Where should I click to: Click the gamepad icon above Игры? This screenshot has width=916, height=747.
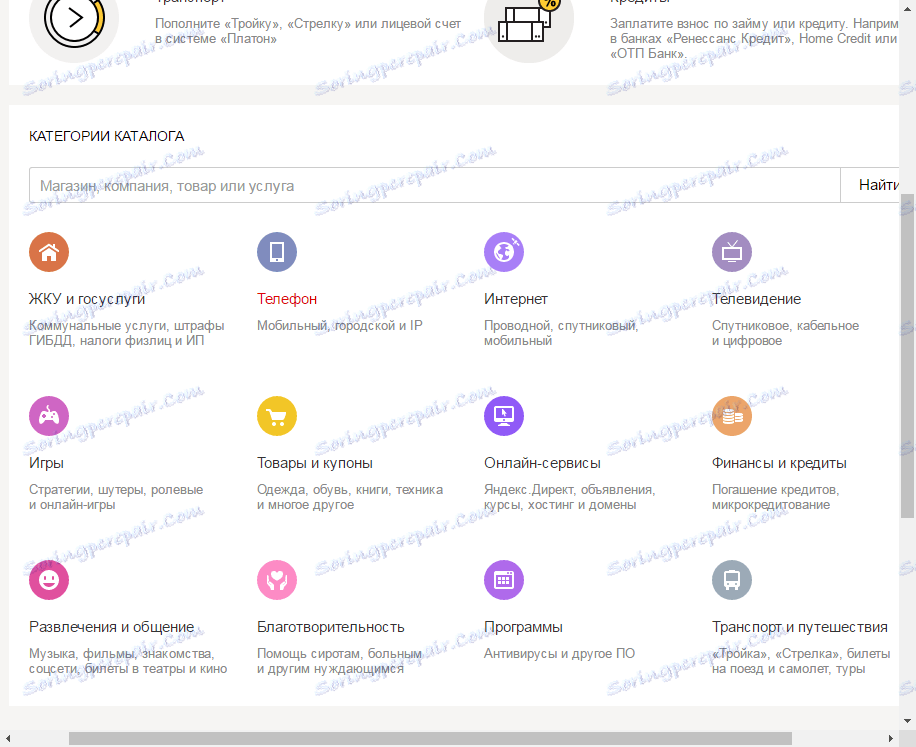click(x=49, y=416)
